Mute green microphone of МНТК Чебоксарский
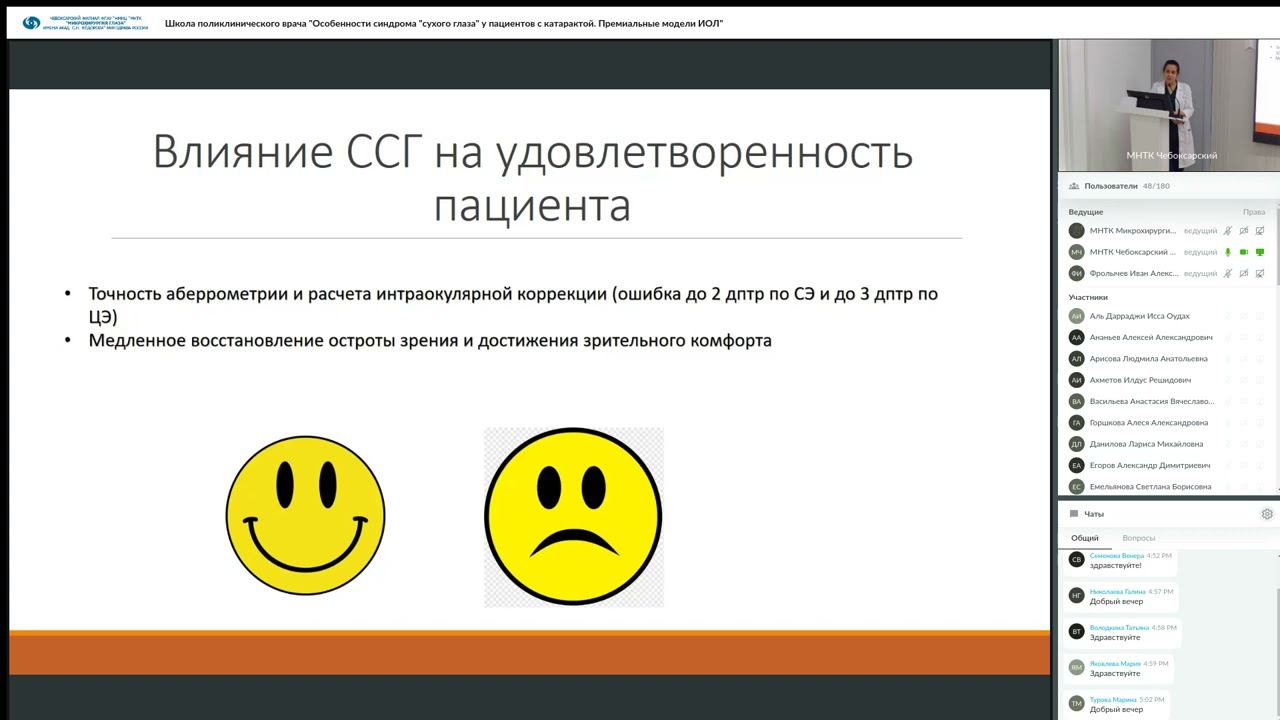Viewport: 1280px width, 720px height. [1228, 252]
